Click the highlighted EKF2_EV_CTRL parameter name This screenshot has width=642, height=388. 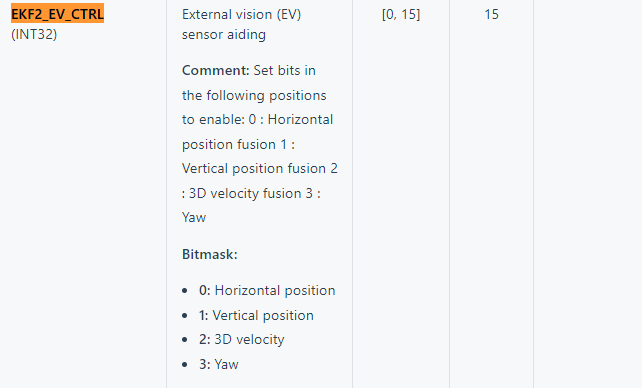57,14
